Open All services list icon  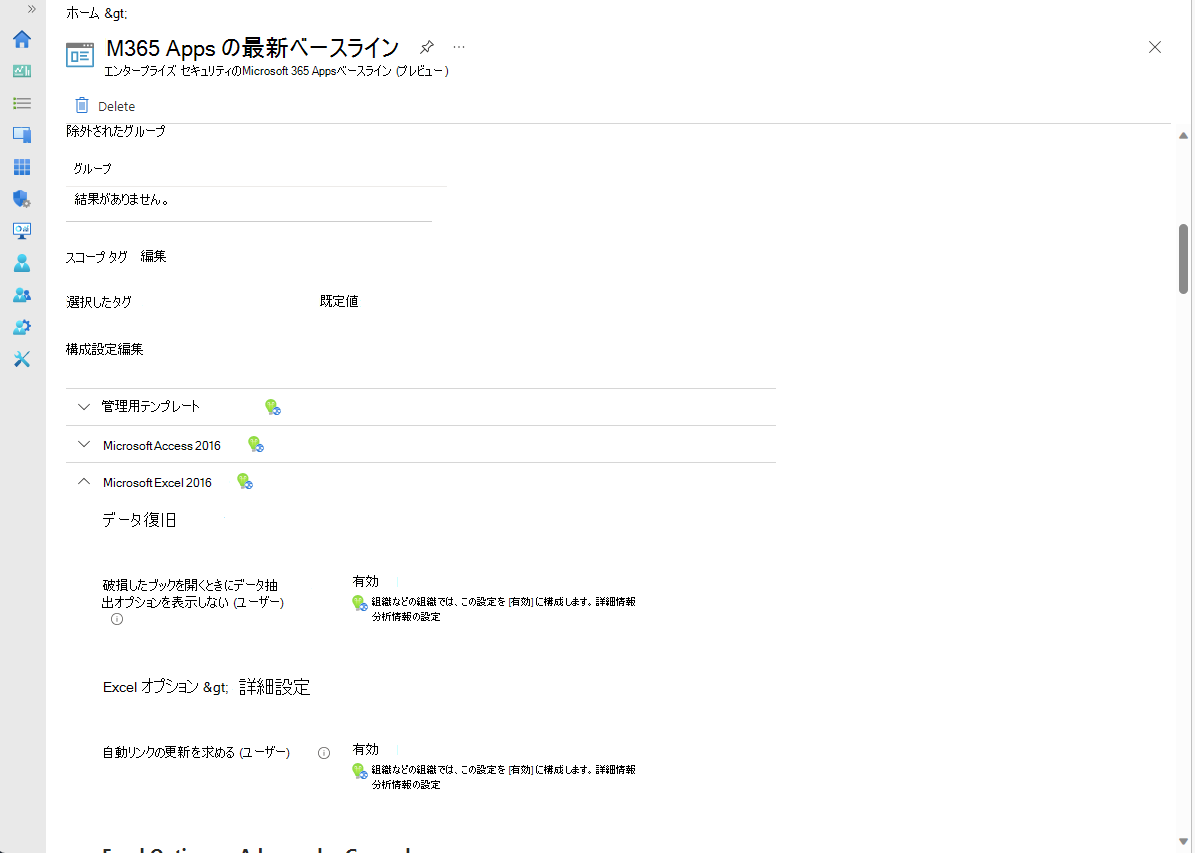22,103
